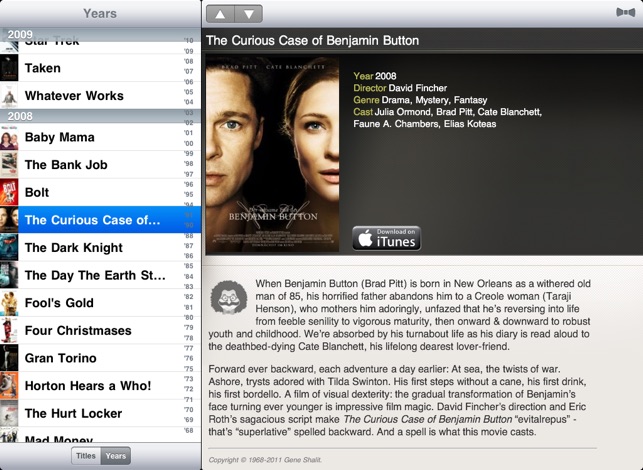The image size is (643, 470).
Task: Tap the Taken poster thumbnail
Action: point(9,68)
